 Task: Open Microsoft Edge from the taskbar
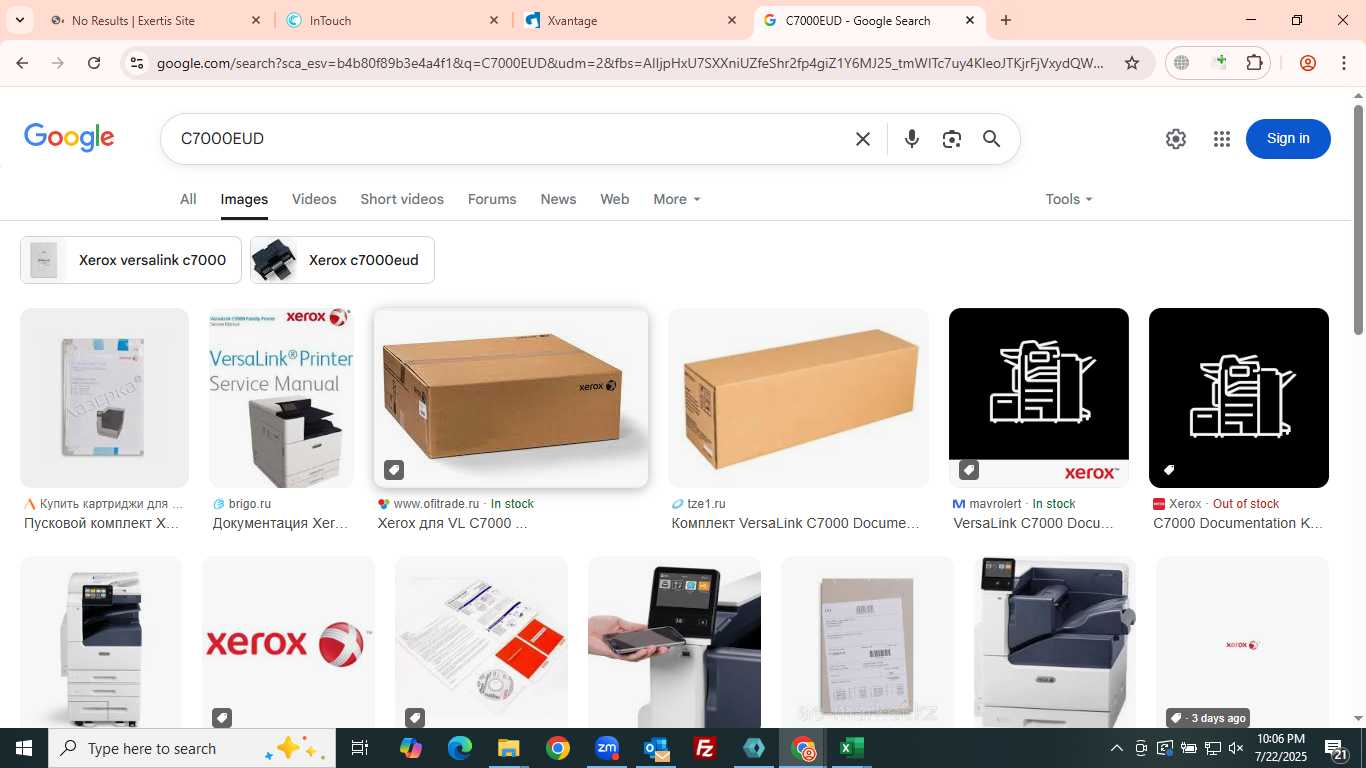[x=460, y=748]
